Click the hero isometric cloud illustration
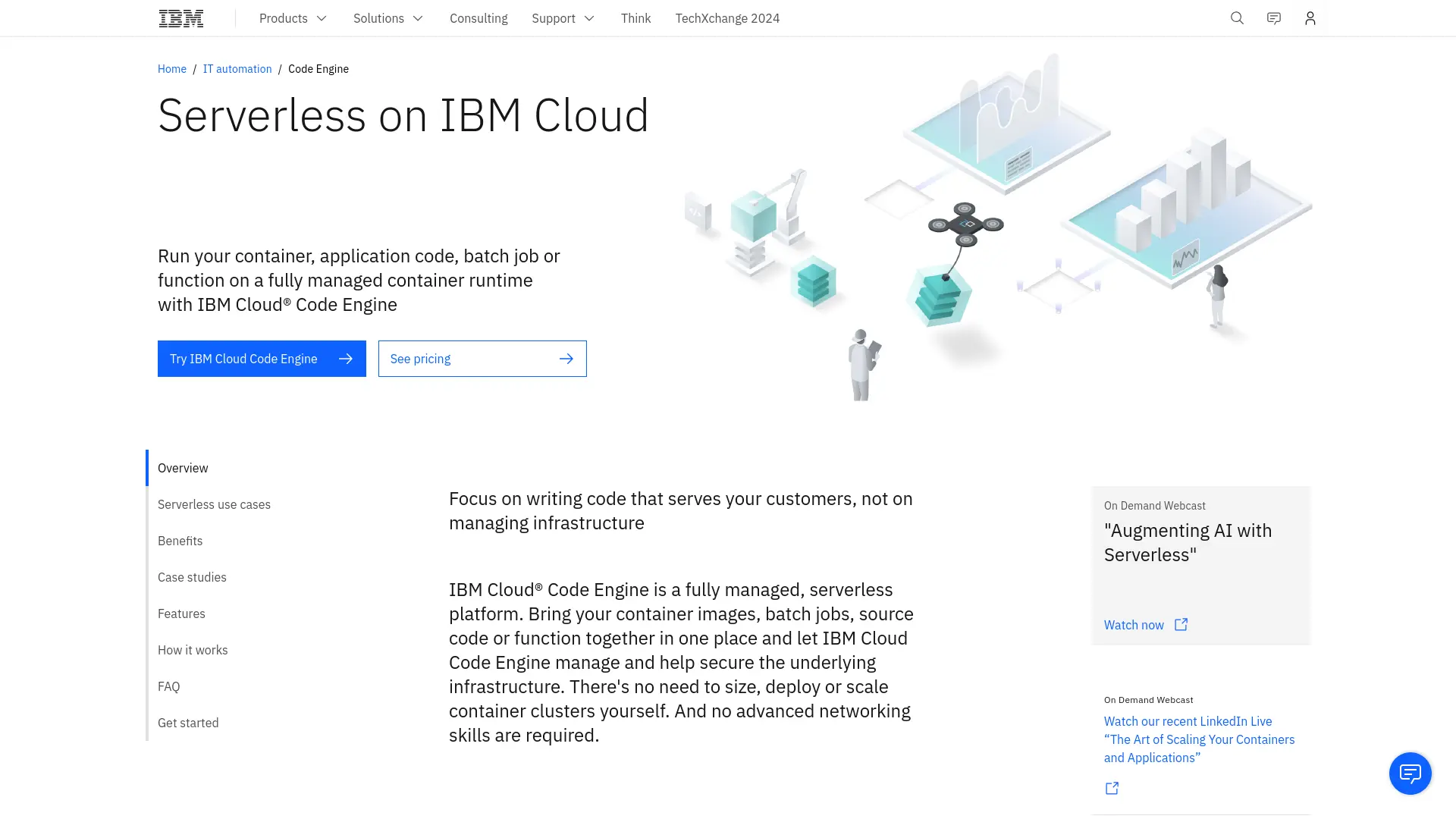Screen dimensions: 1456x819 (x=997, y=226)
